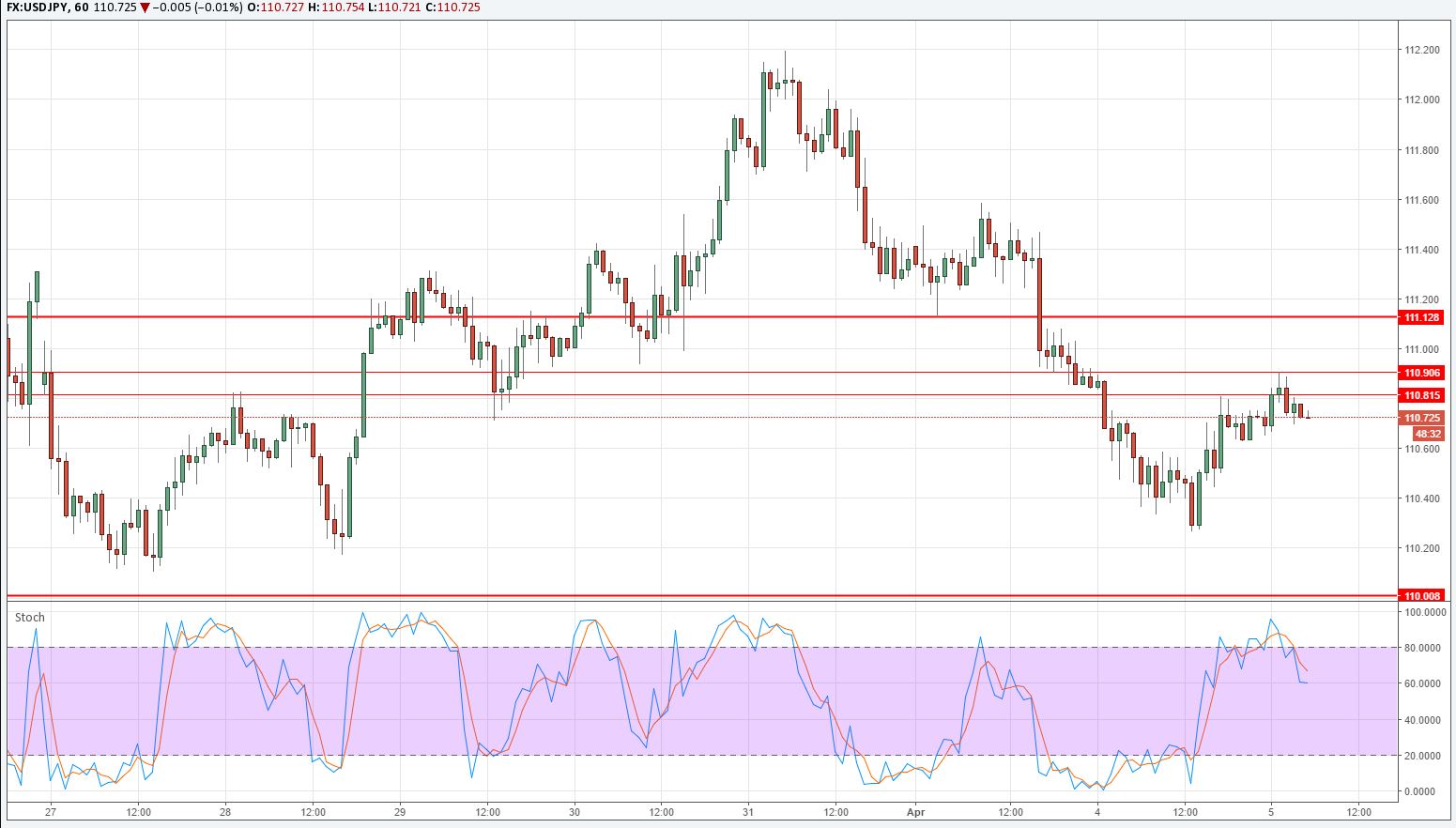Click the Apr date on time axis

(916, 812)
